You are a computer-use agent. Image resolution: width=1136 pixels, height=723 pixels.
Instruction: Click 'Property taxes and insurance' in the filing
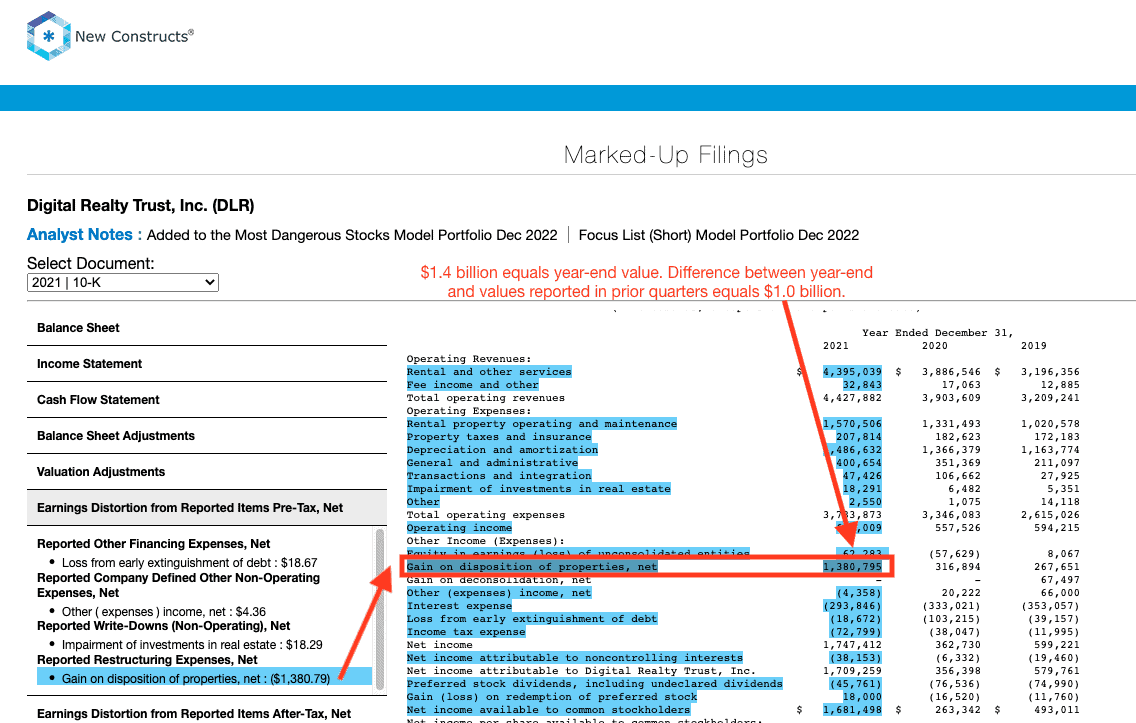click(498, 437)
